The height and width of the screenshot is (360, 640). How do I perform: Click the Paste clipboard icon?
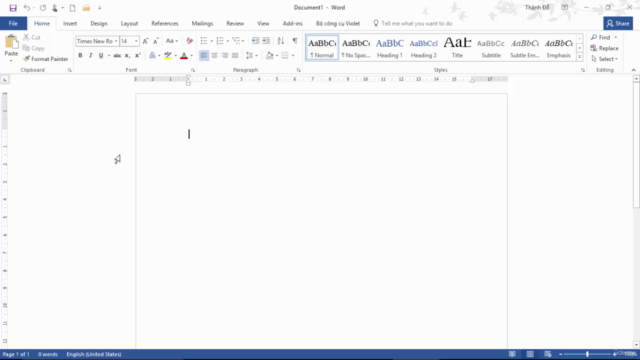click(x=11, y=42)
